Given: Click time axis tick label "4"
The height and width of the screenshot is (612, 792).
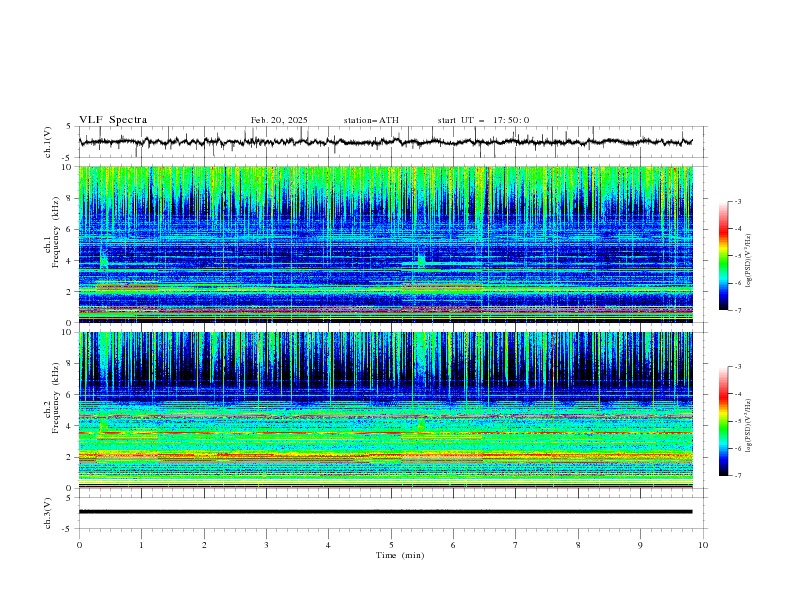Looking at the screenshot, I should tap(328, 545).
